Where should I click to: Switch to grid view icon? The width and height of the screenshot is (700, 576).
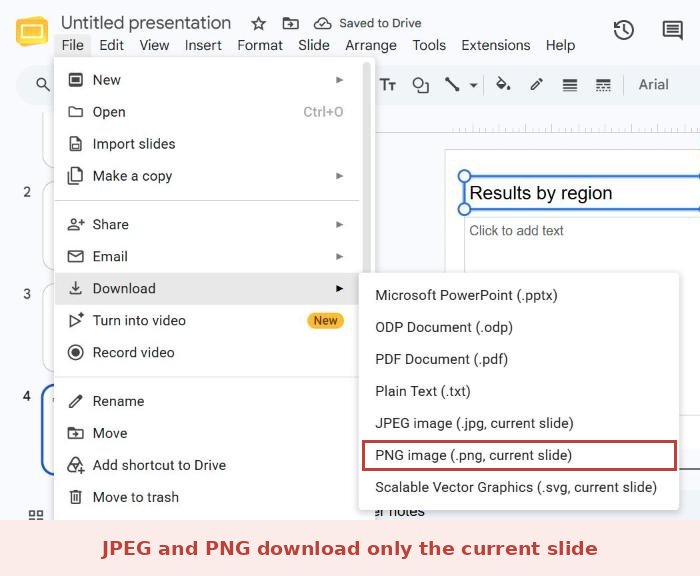tap(36, 515)
